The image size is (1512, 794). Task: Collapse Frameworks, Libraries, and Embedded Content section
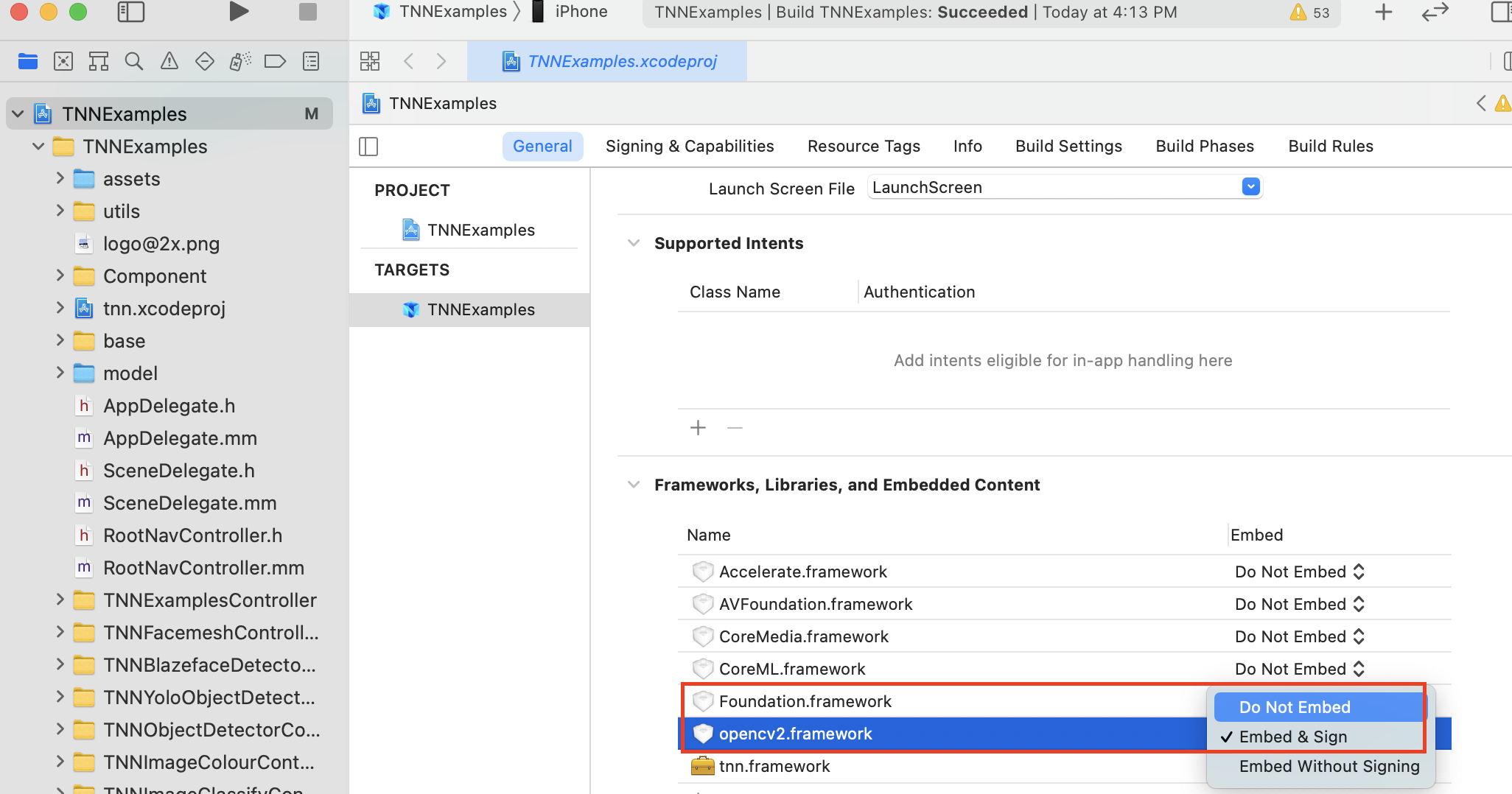[633, 485]
